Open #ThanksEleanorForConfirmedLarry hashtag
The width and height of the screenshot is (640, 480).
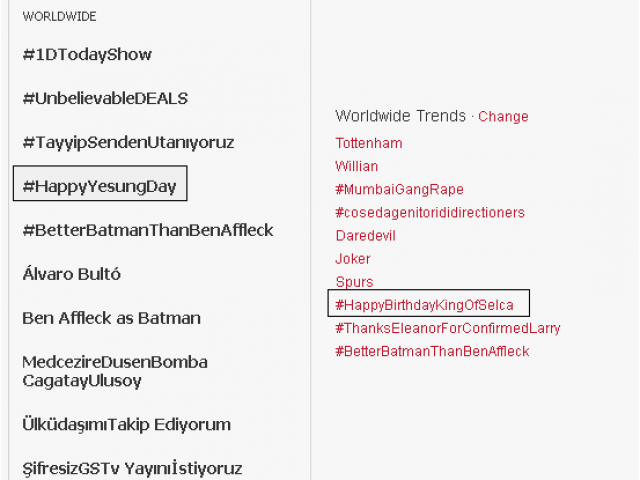[x=448, y=328]
